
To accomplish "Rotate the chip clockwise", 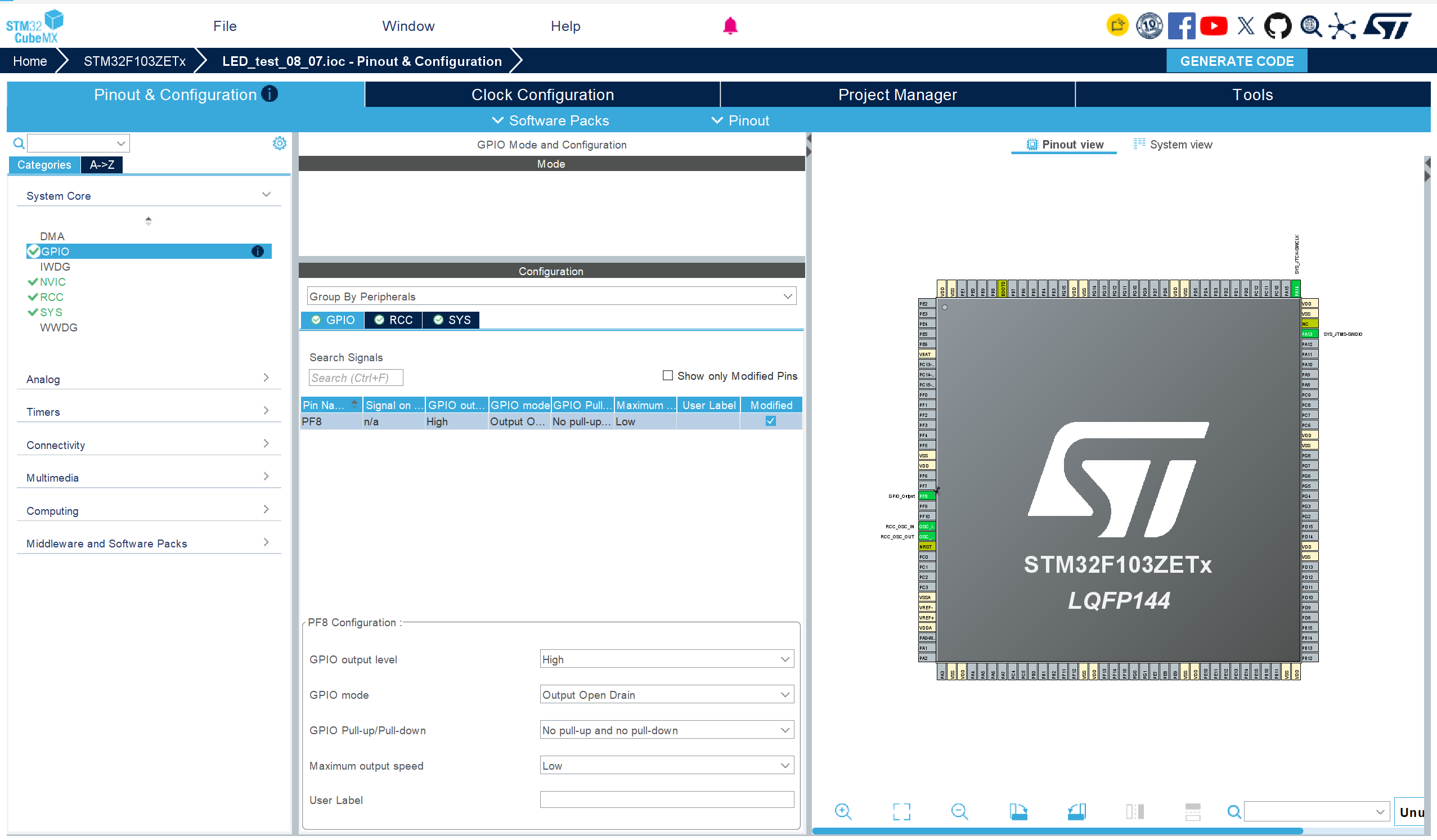I will click(x=1018, y=811).
